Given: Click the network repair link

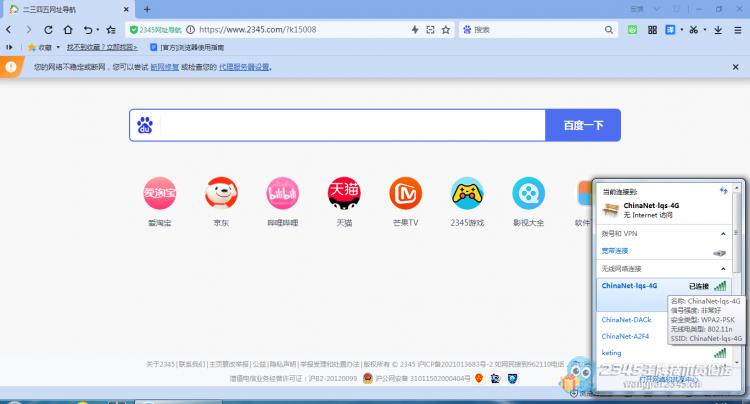Looking at the screenshot, I should [165, 67].
